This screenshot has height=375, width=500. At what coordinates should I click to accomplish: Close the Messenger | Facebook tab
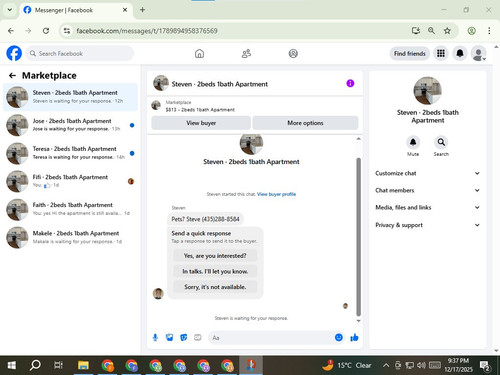125,10
